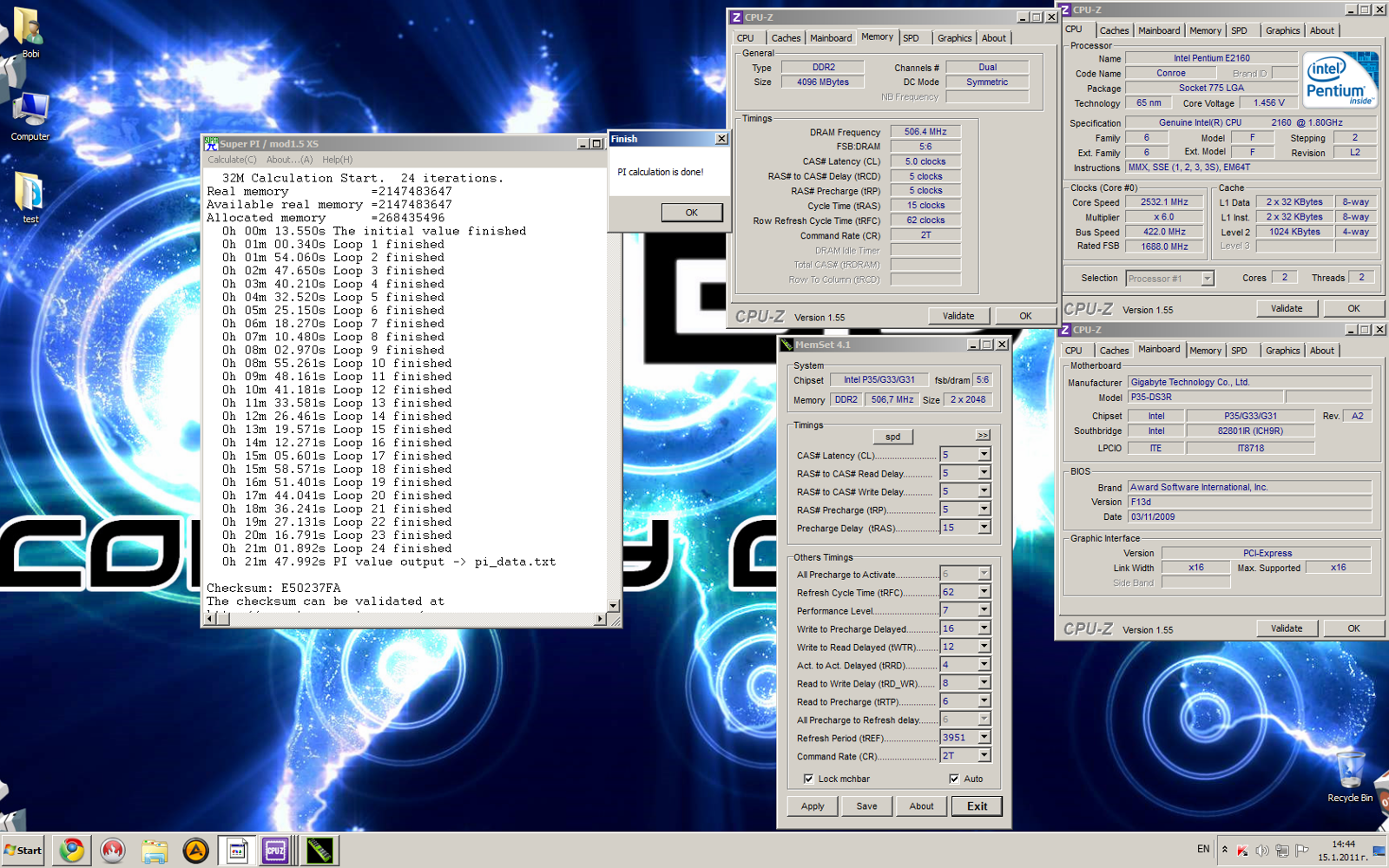Open the Command Rate (CR) dropdown in MemSet

pos(984,756)
